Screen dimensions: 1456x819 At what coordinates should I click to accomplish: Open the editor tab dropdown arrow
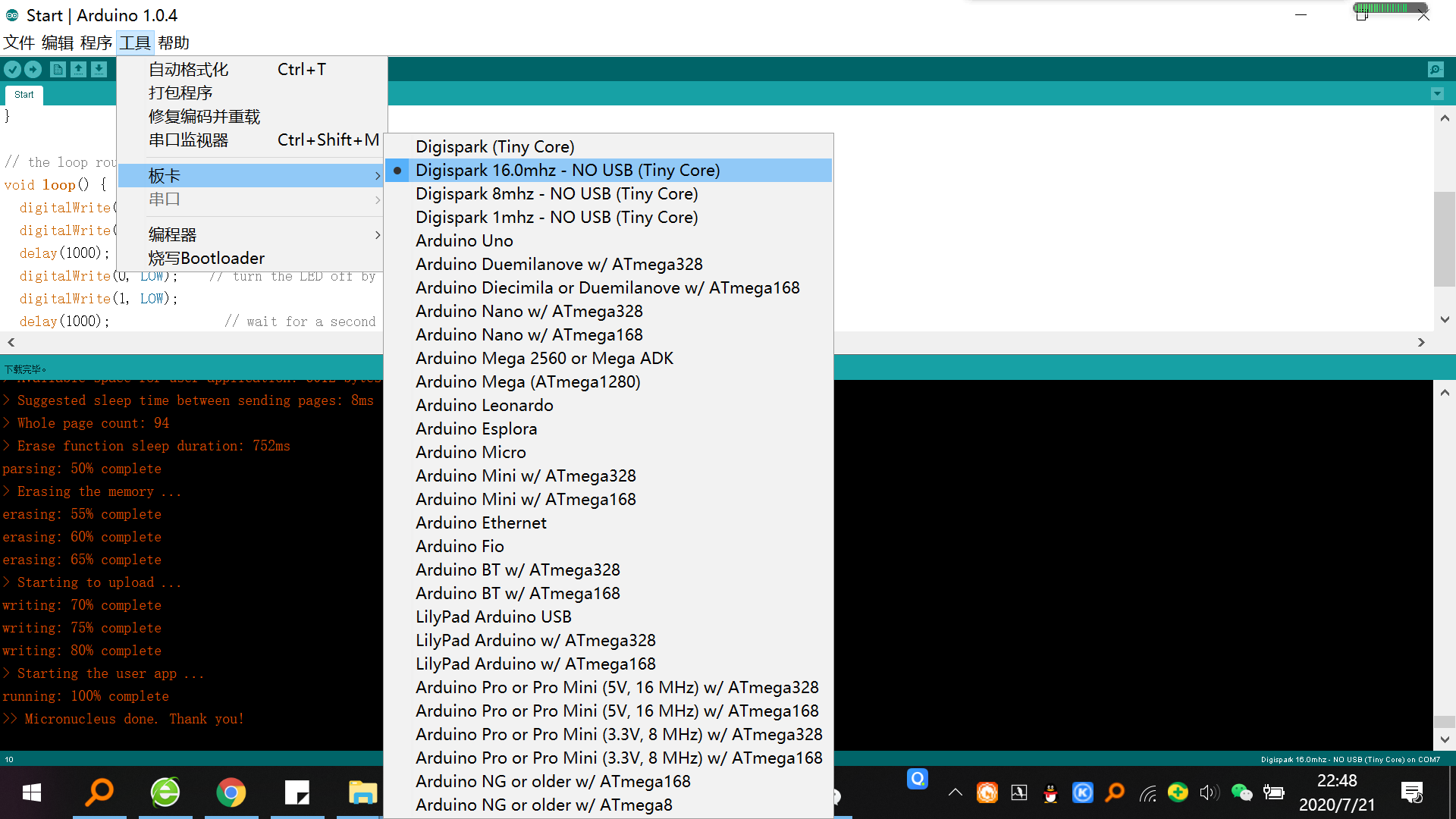click(1438, 93)
